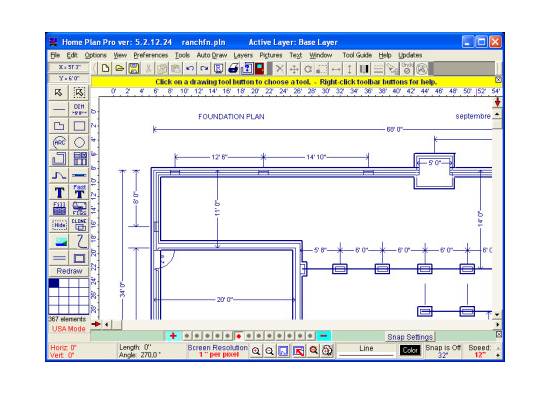The height and width of the screenshot is (394, 550).
Task: Click the Undo arrow icon
Action: point(190,68)
